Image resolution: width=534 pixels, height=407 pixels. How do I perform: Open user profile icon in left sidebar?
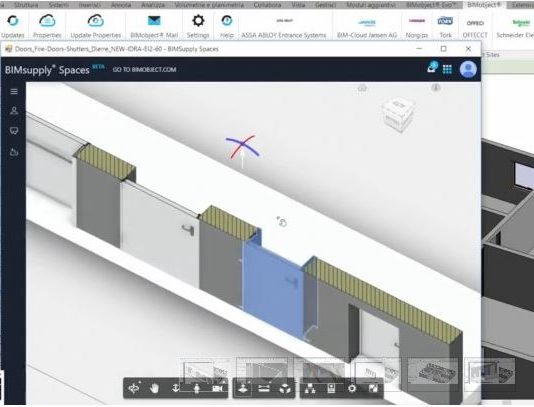[x=14, y=111]
